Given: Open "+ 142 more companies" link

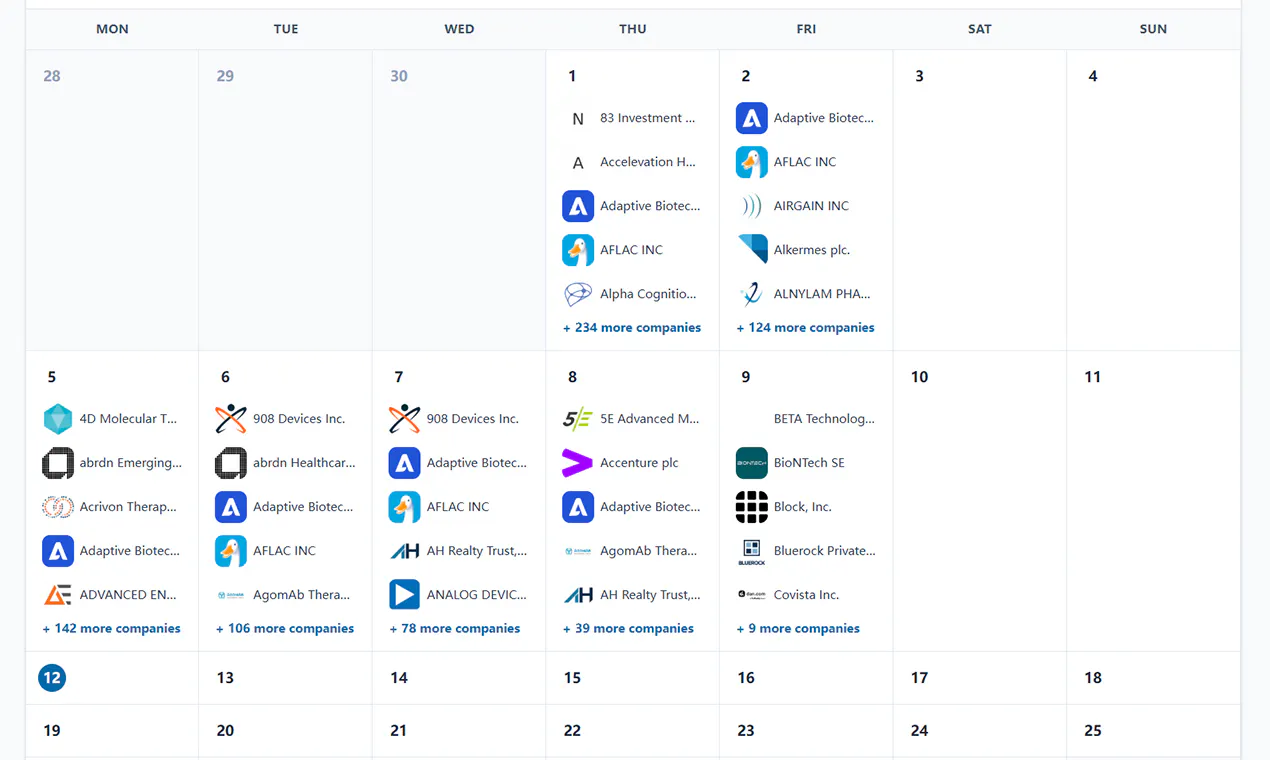Looking at the screenshot, I should point(111,629).
